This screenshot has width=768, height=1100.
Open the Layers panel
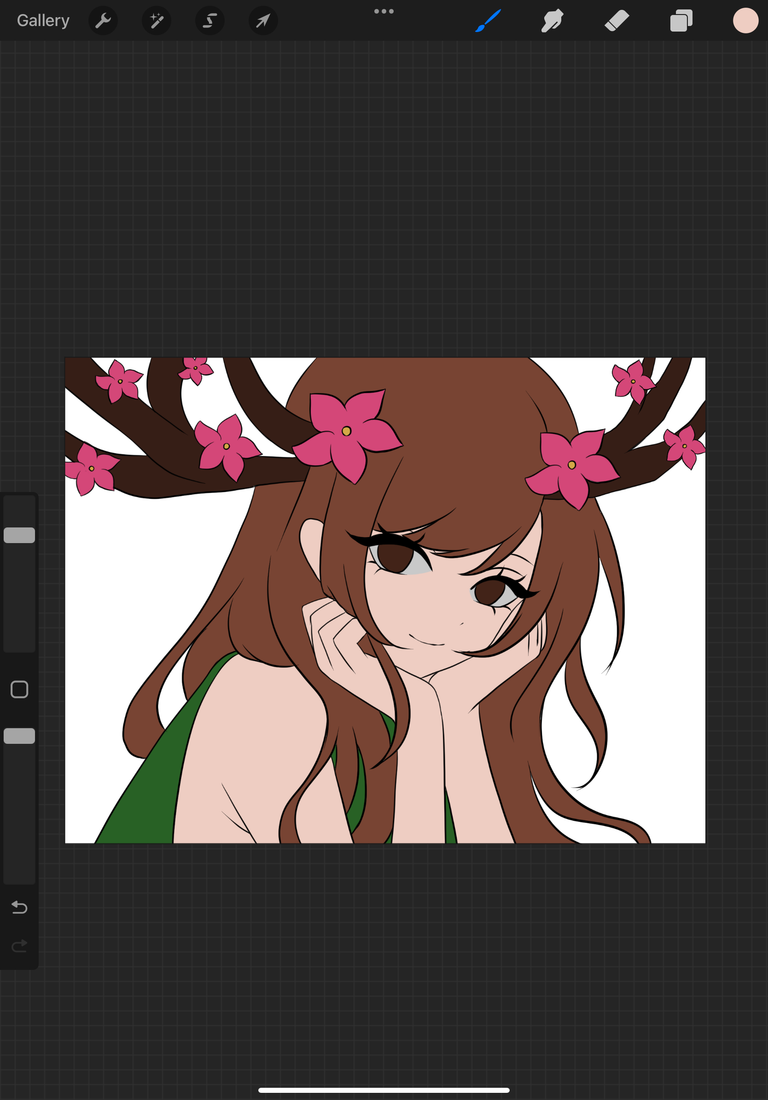pyautogui.click(x=681, y=21)
